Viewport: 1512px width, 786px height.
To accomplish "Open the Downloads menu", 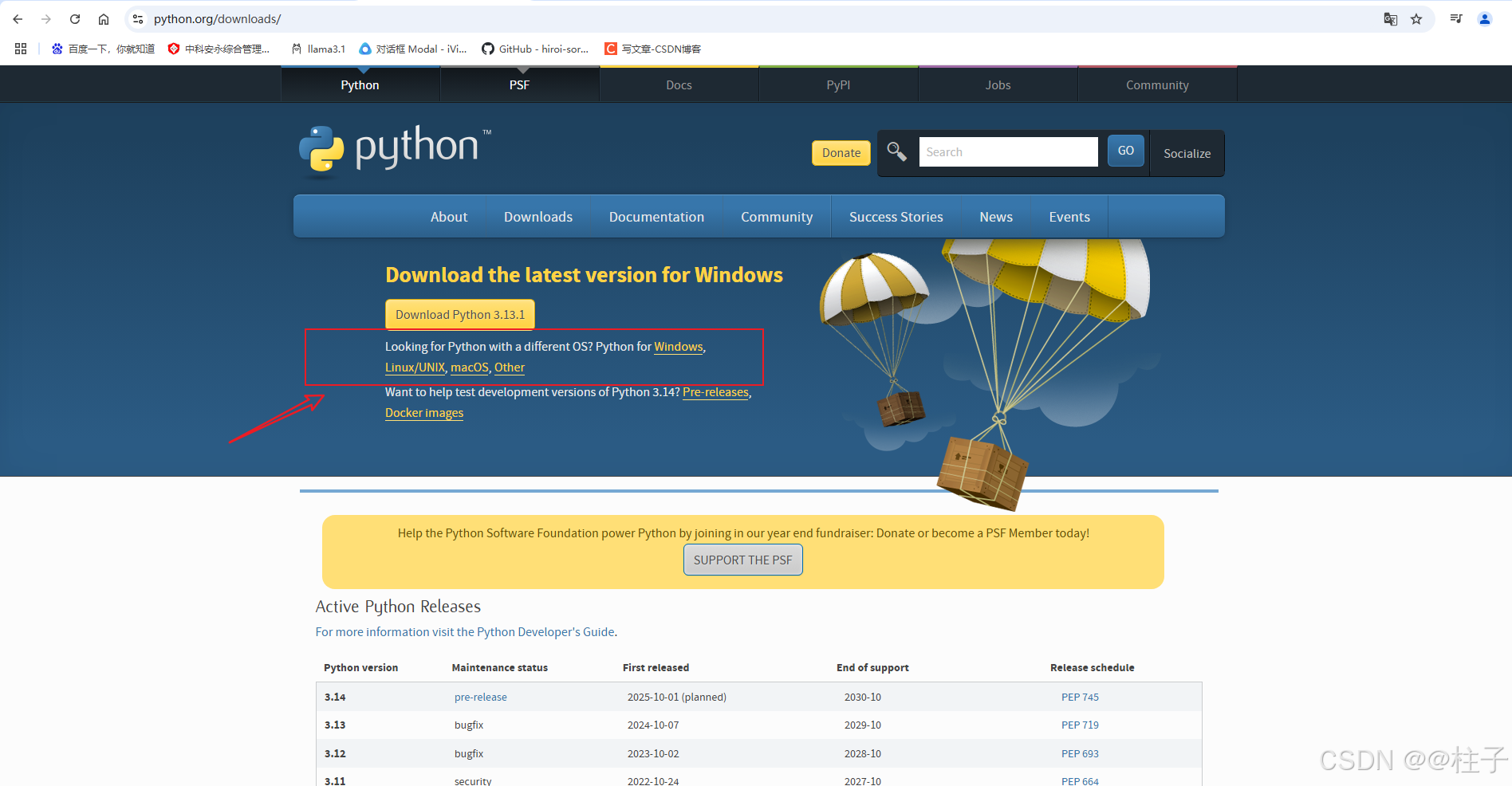I will [x=538, y=217].
